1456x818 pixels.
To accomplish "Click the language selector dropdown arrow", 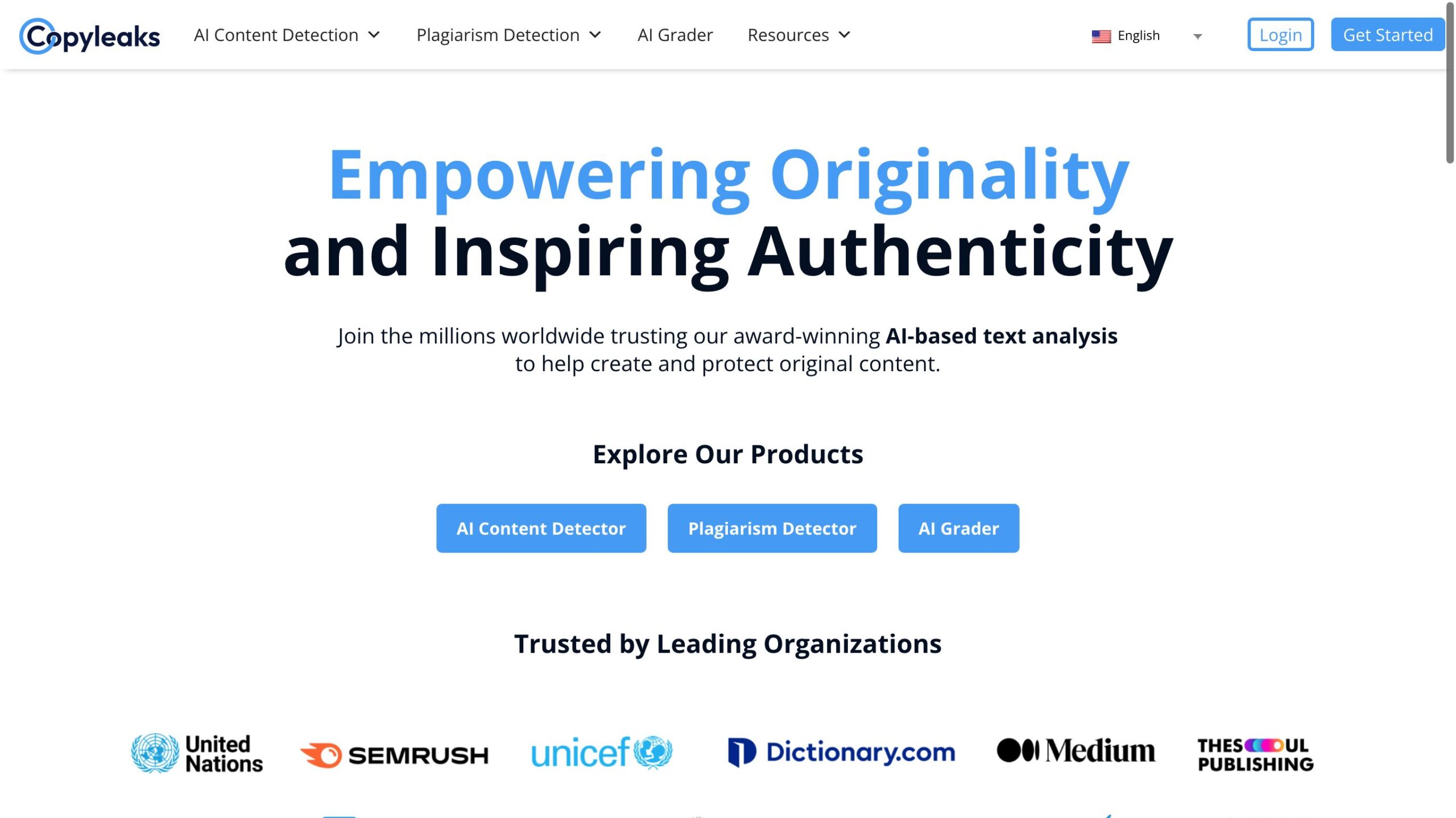I will (x=1199, y=35).
